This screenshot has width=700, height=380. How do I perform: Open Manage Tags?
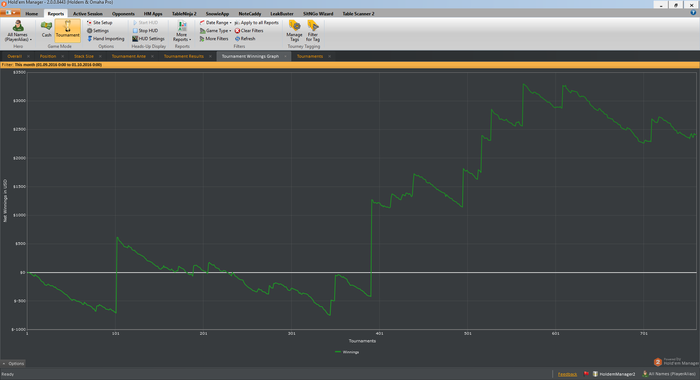tap(294, 31)
